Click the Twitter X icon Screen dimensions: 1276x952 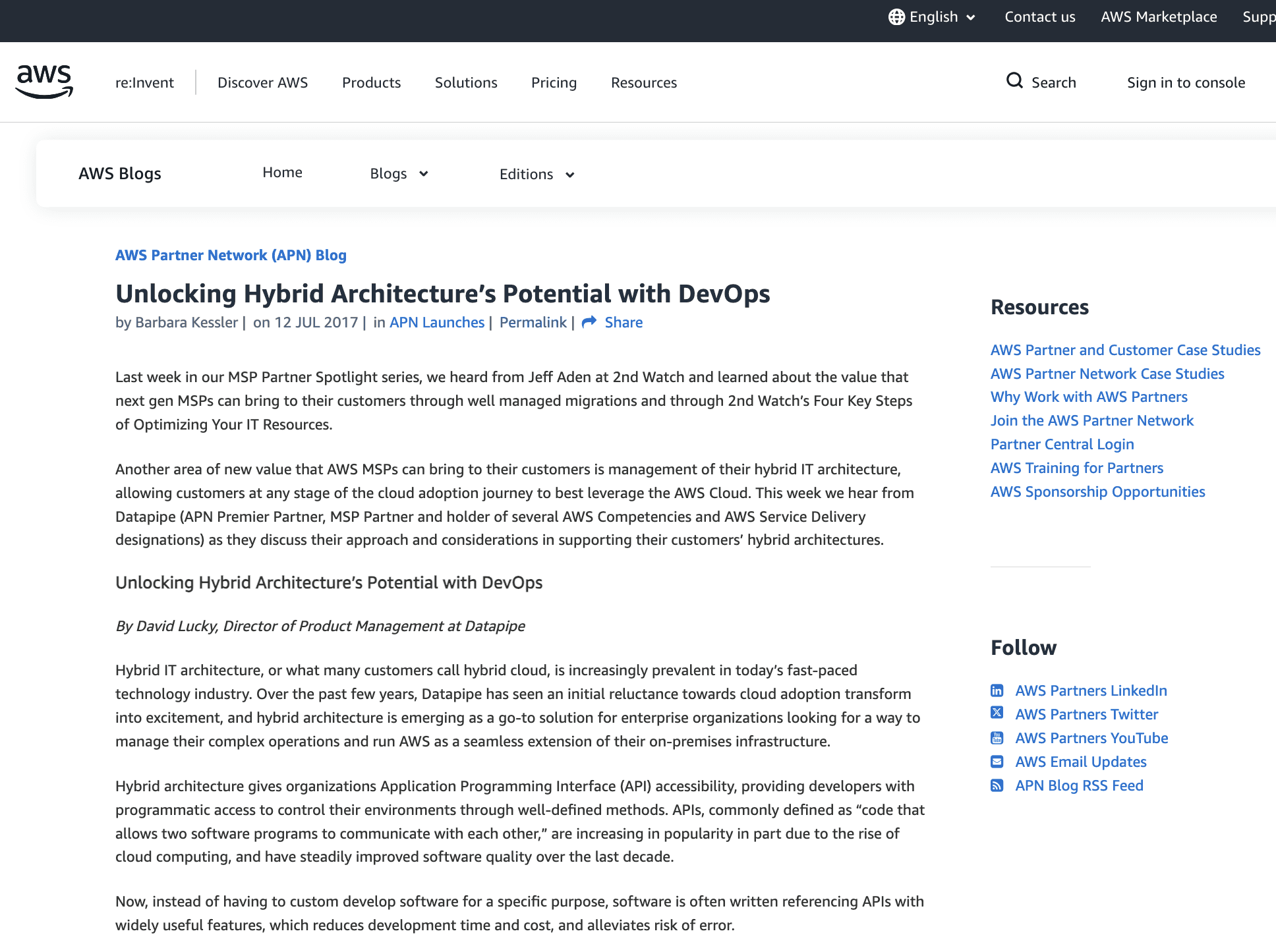coord(997,713)
